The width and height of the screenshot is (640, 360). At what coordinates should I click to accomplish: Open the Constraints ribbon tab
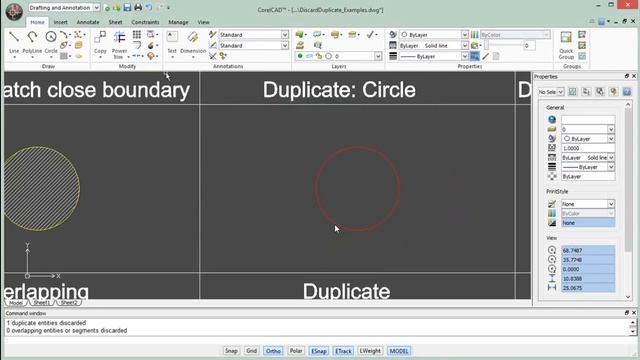pos(145,22)
